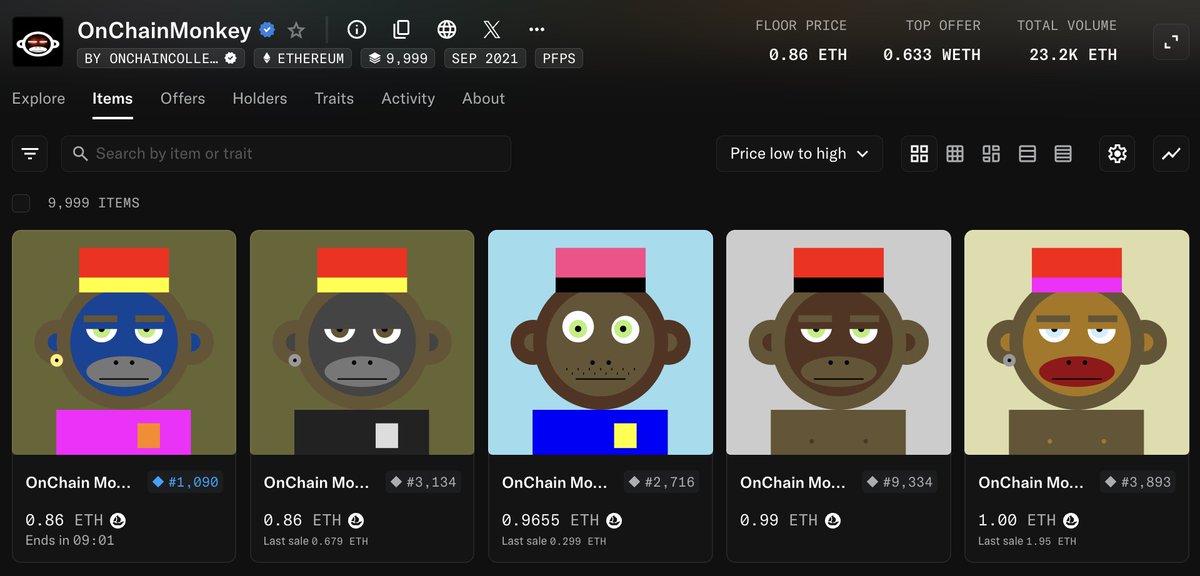1200x576 pixels.
Task: Copy the contract address icon
Action: (x=402, y=30)
